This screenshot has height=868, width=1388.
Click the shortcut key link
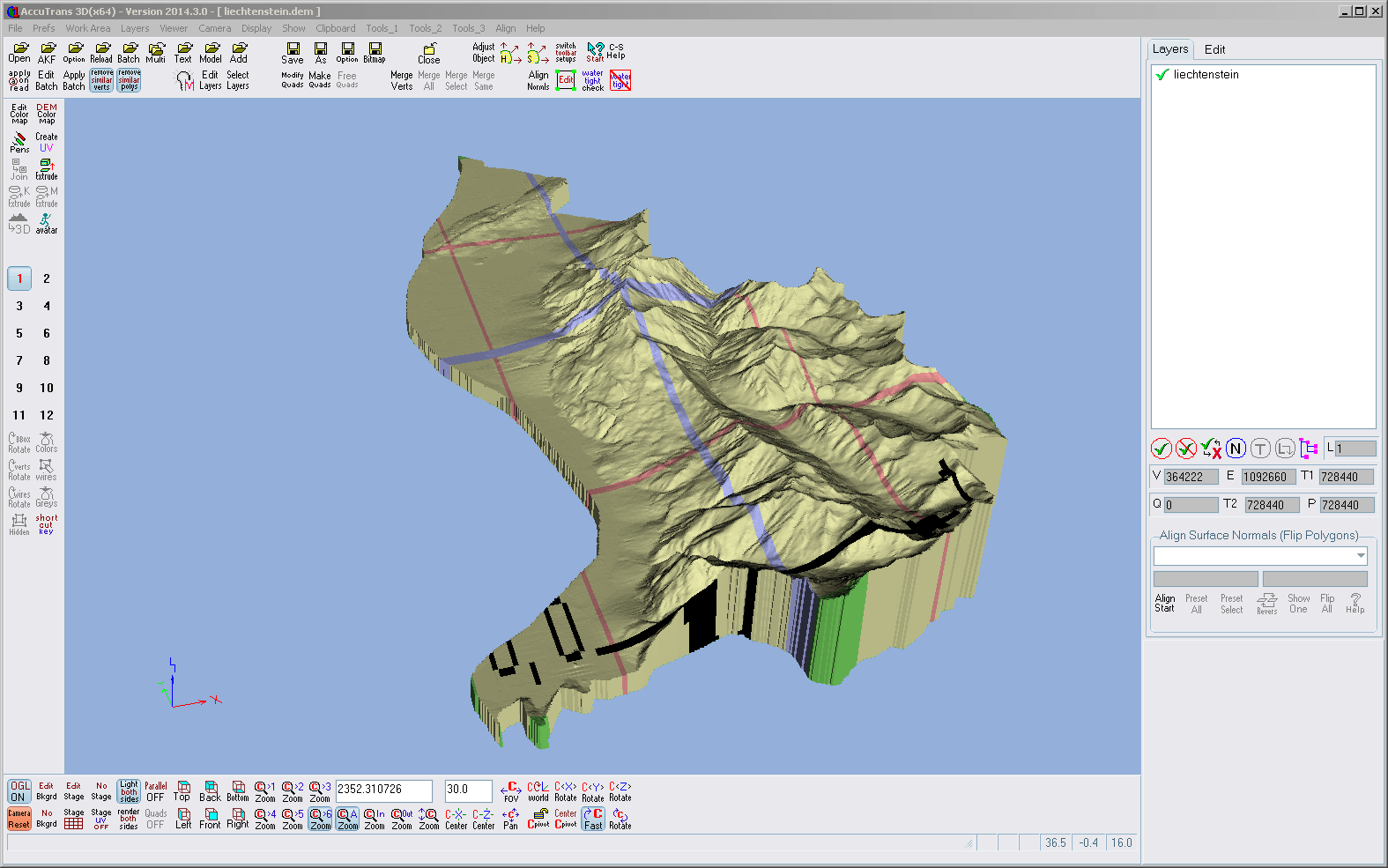click(47, 524)
